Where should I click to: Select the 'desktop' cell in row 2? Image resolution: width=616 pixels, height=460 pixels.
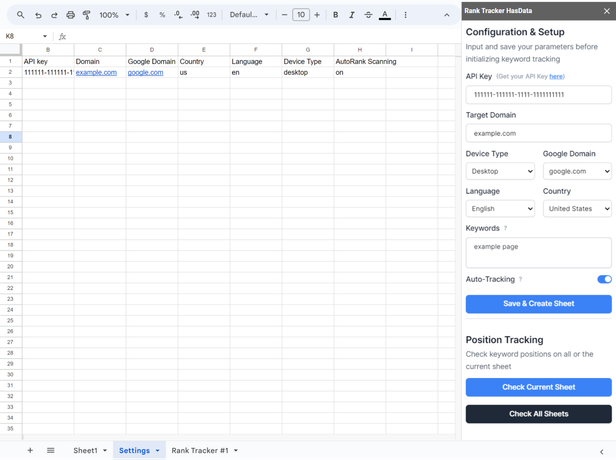coord(308,73)
